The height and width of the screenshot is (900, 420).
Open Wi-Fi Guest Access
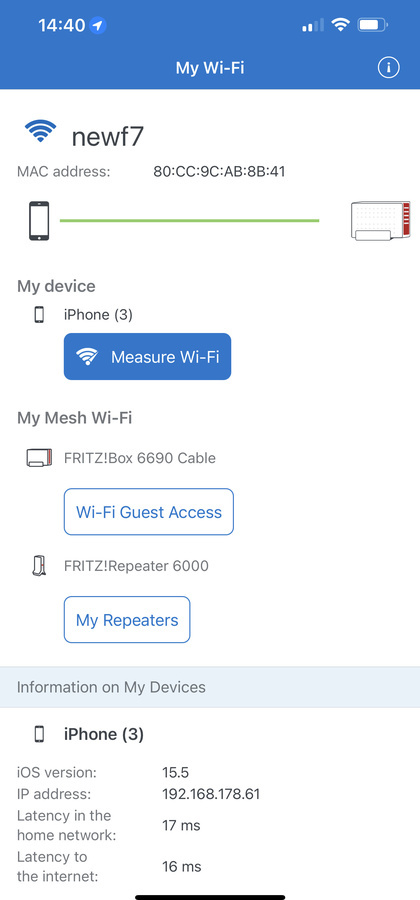point(149,512)
